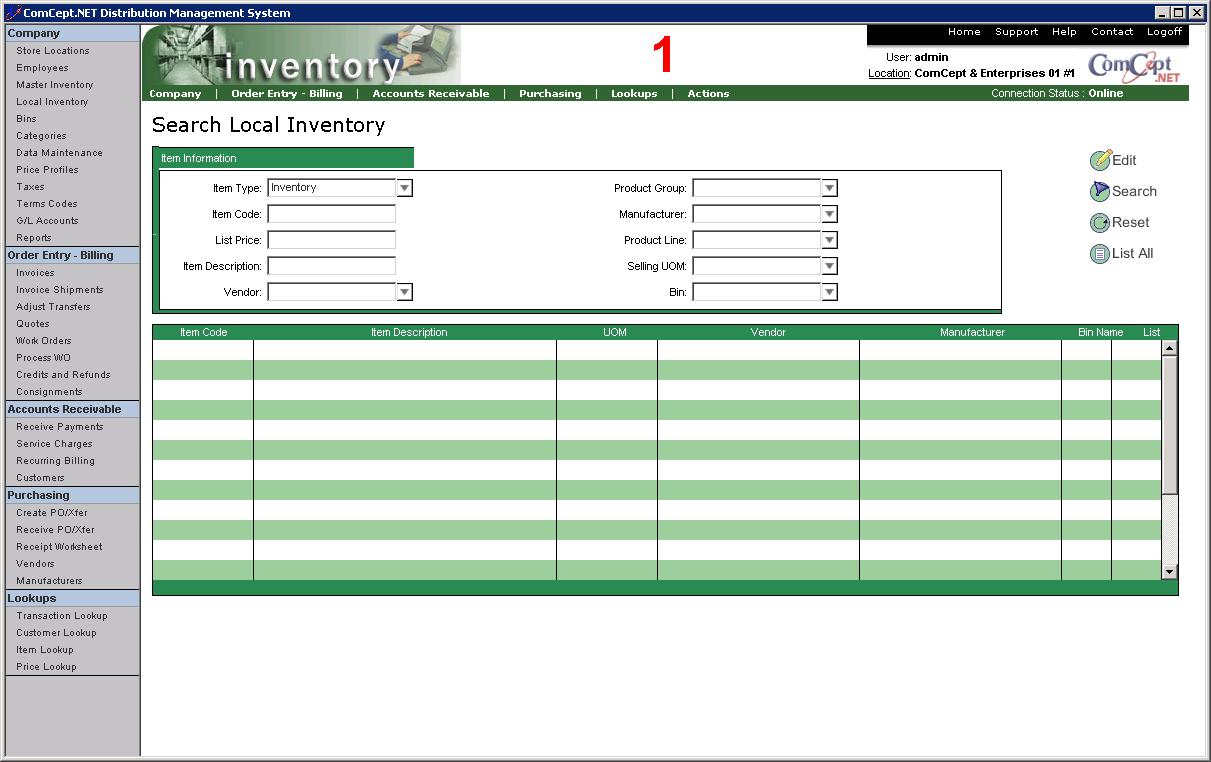Click the Location link under user
The width and height of the screenshot is (1211, 762).
pyautogui.click(x=889, y=73)
